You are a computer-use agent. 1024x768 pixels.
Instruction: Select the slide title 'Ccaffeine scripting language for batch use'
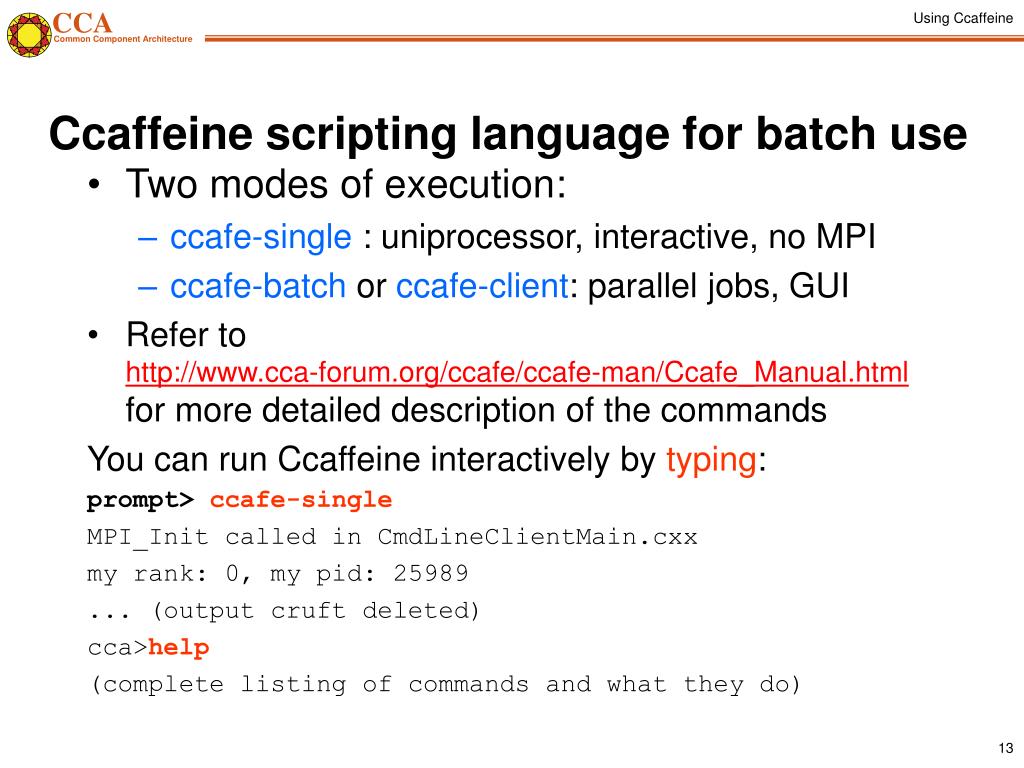(508, 134)
